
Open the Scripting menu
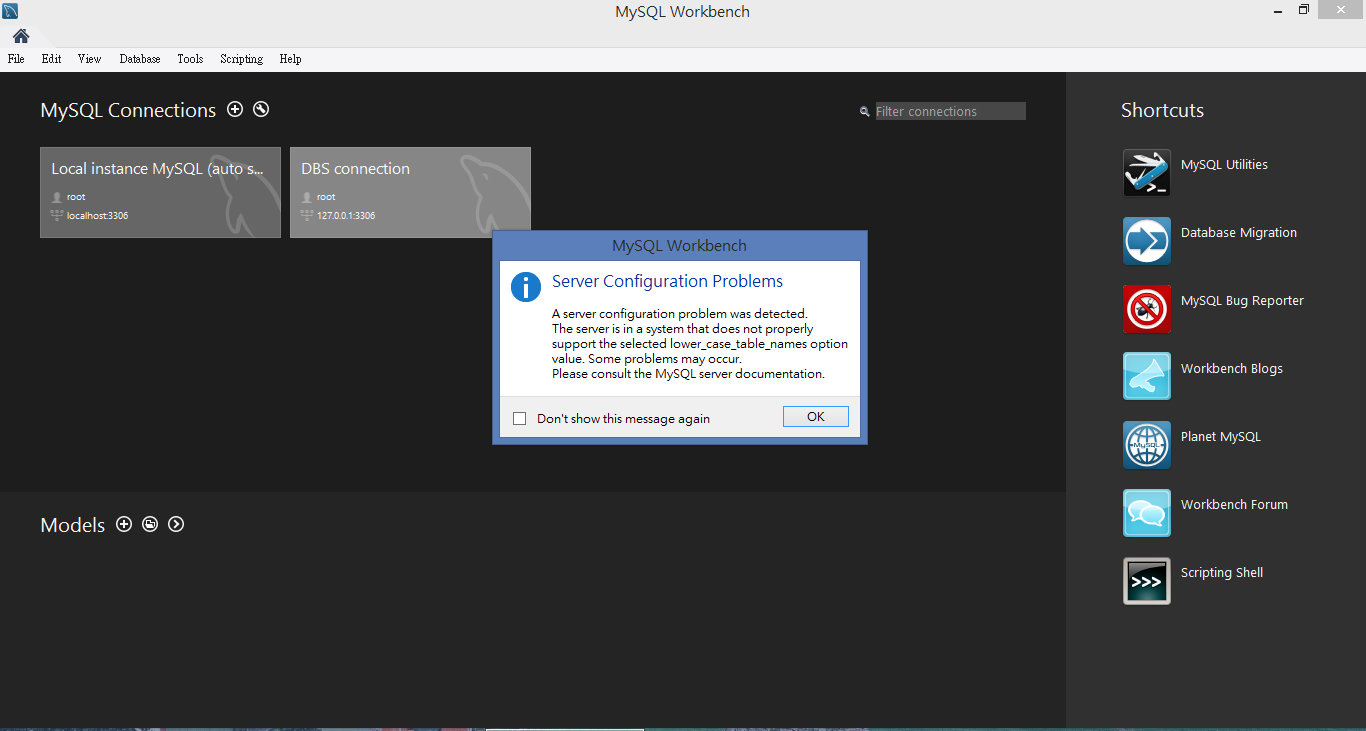click(x=241, y=59)
